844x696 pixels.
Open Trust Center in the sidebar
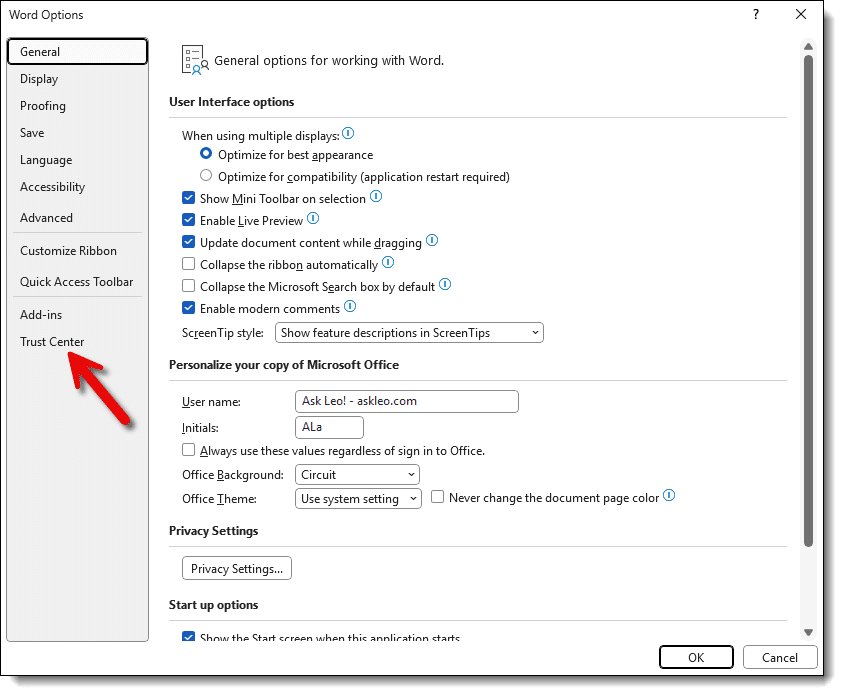pos(52,342)
